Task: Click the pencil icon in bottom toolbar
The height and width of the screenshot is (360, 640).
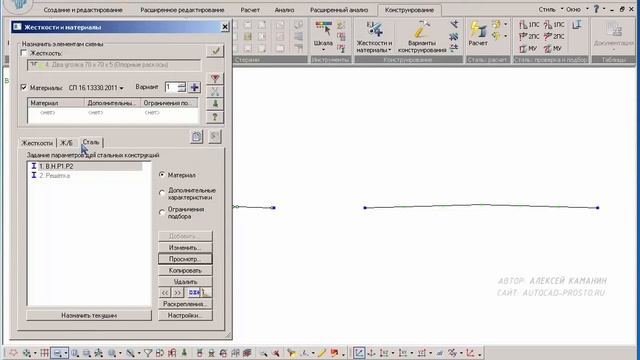Action: click(x=322, y=353)
